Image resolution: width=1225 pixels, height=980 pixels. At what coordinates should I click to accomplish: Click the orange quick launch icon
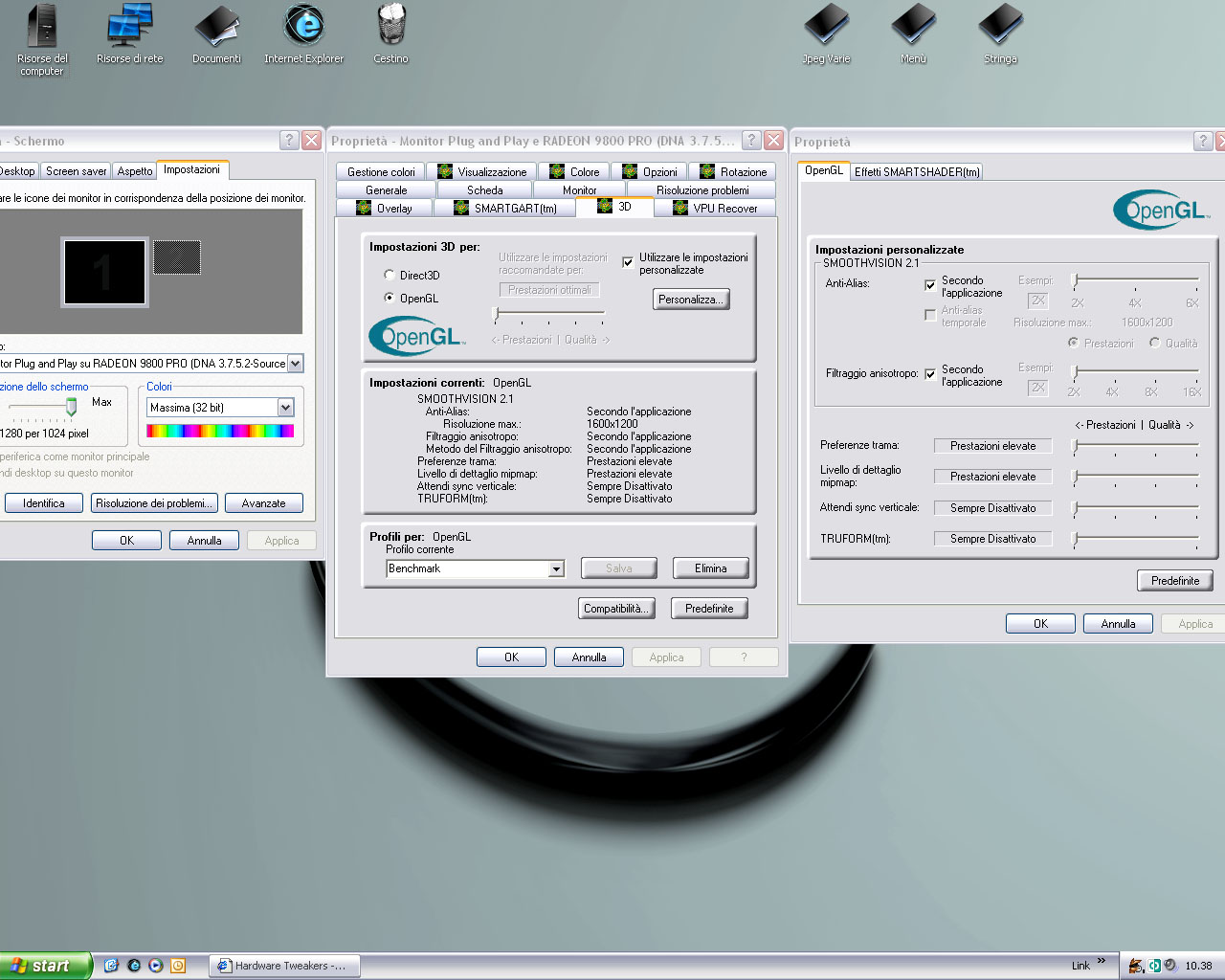(x=177, y=966)
